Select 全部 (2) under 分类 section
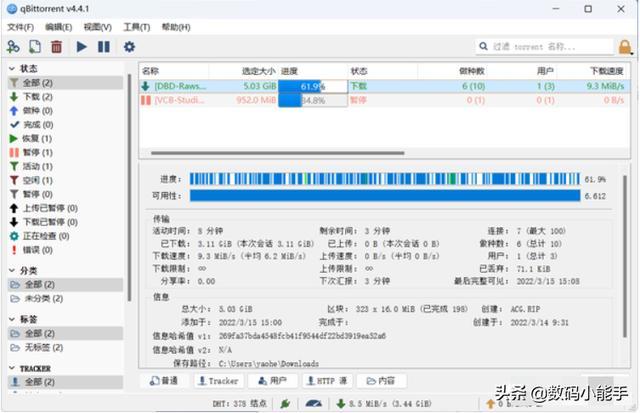This screenshot has width=640, height=413. [65, 284]
